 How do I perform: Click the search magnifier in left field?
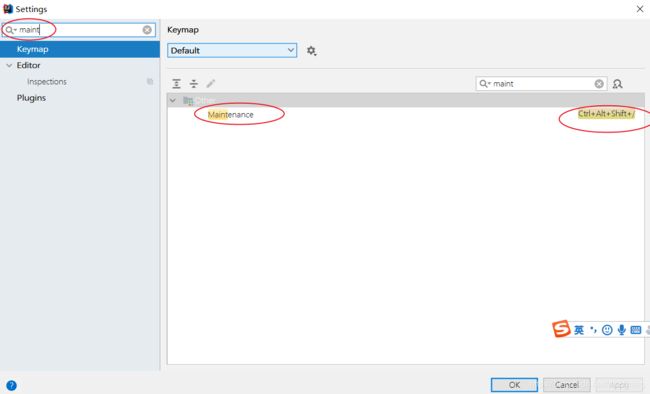pyautogui.click(x=10, y=30)
